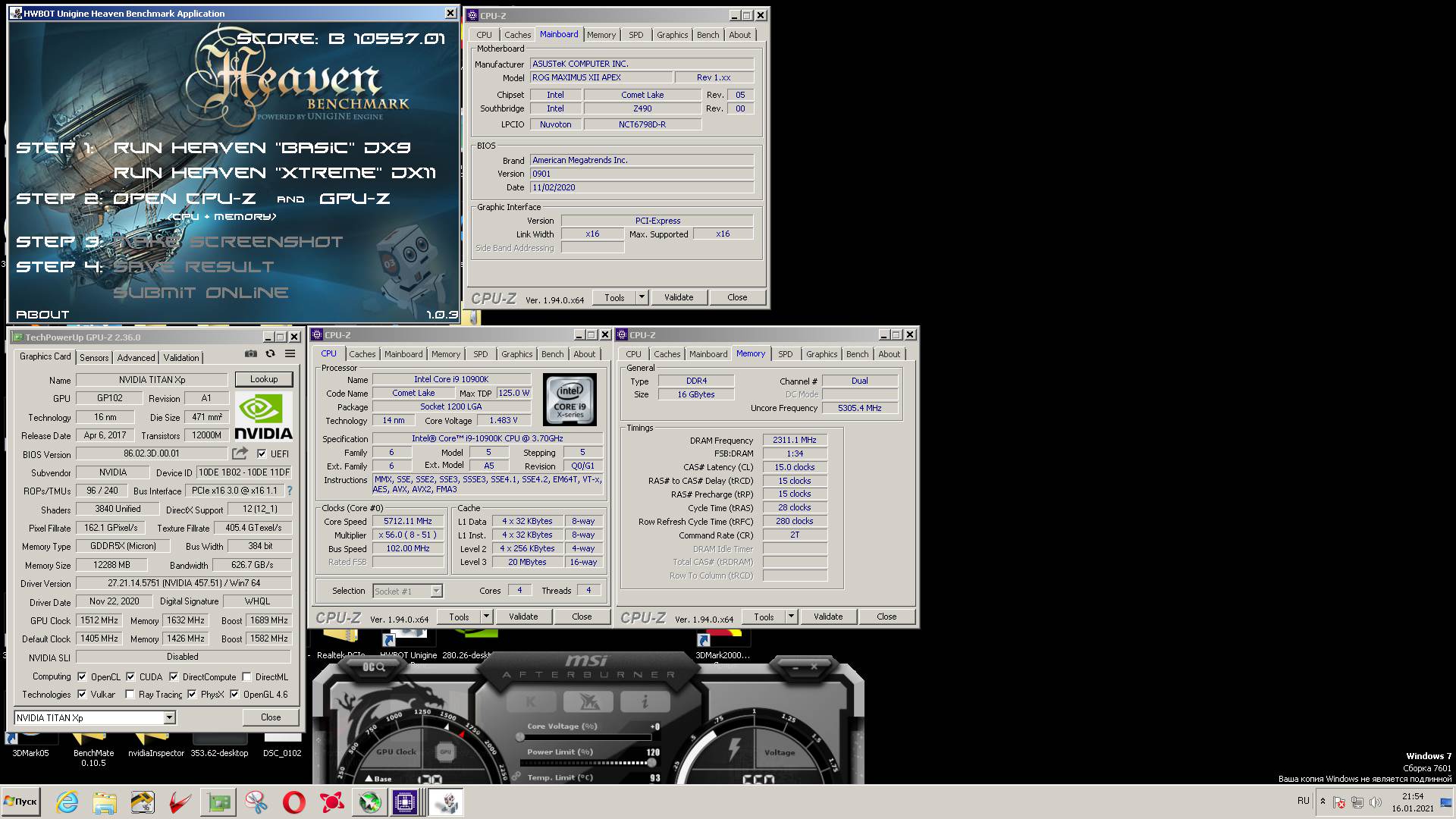This screenshot has height=819, width=1456.
Task: Open the Afterburner information i icon
Action: [645, 701]
